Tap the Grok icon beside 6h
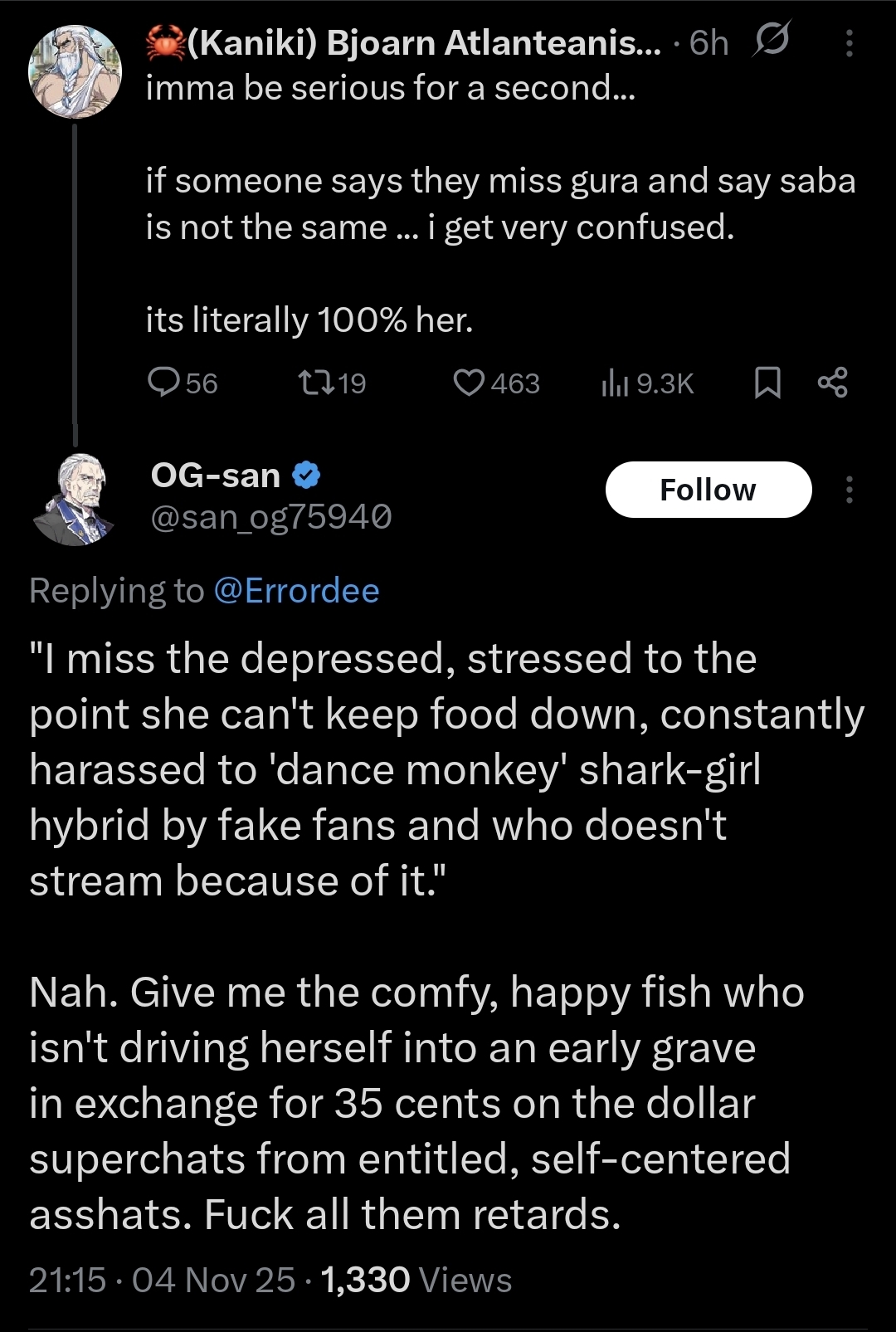Image resolution: width=896 pixels, height=1332 pixels. (x=770, y=41)
